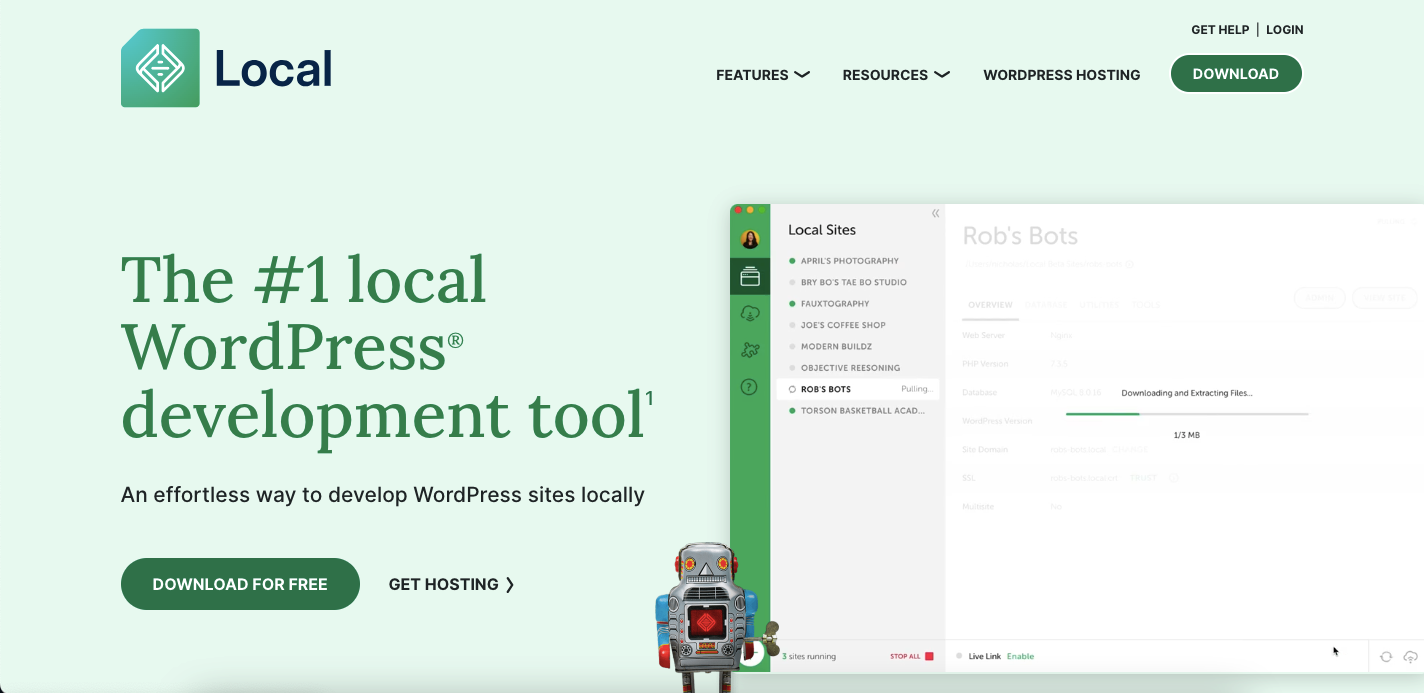Click the Download button in header

click(x=1236, y=74)
